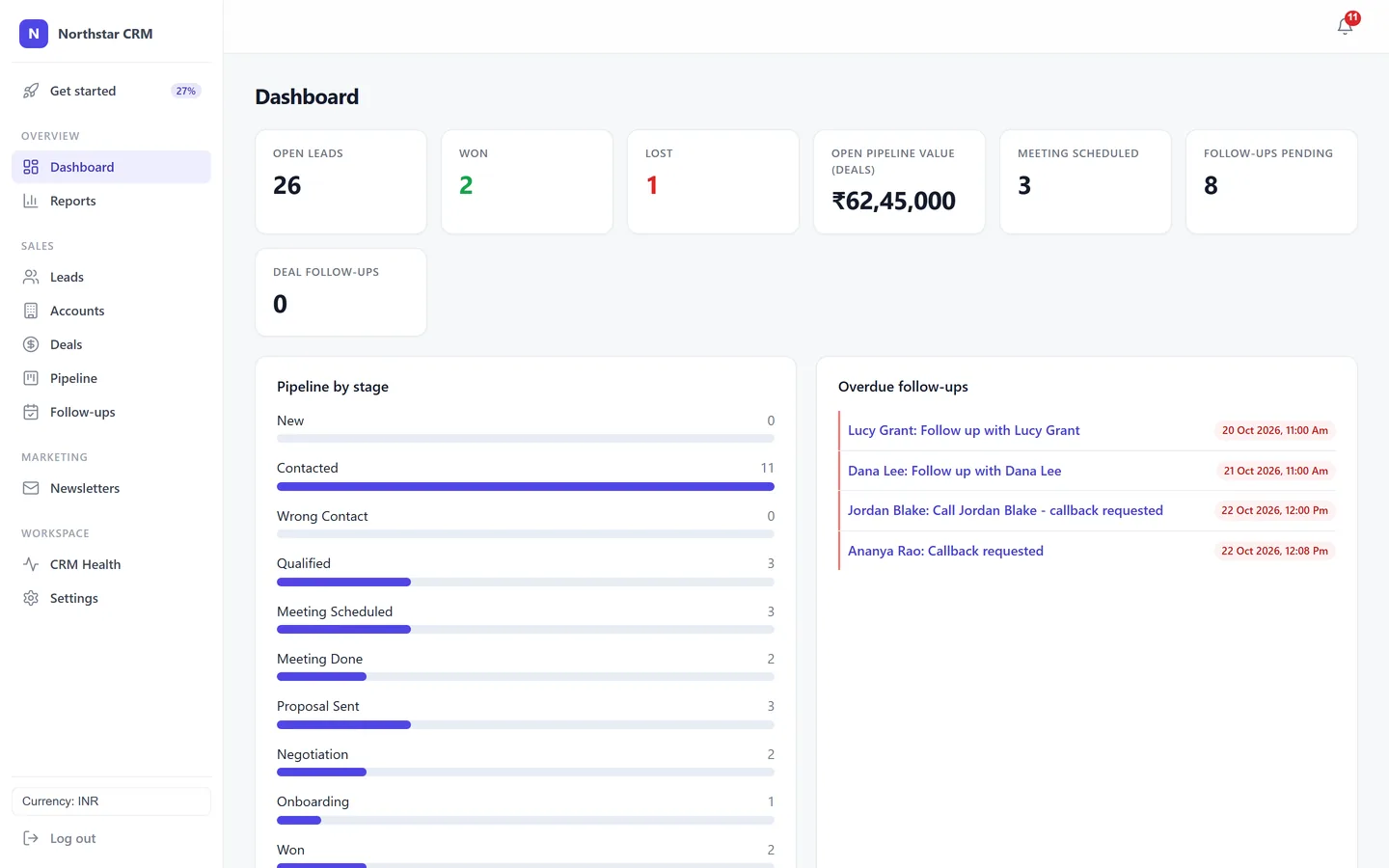Open Ananya Rao callback requested link
This screenshot has height=868, width=1389.
(945, 551)
